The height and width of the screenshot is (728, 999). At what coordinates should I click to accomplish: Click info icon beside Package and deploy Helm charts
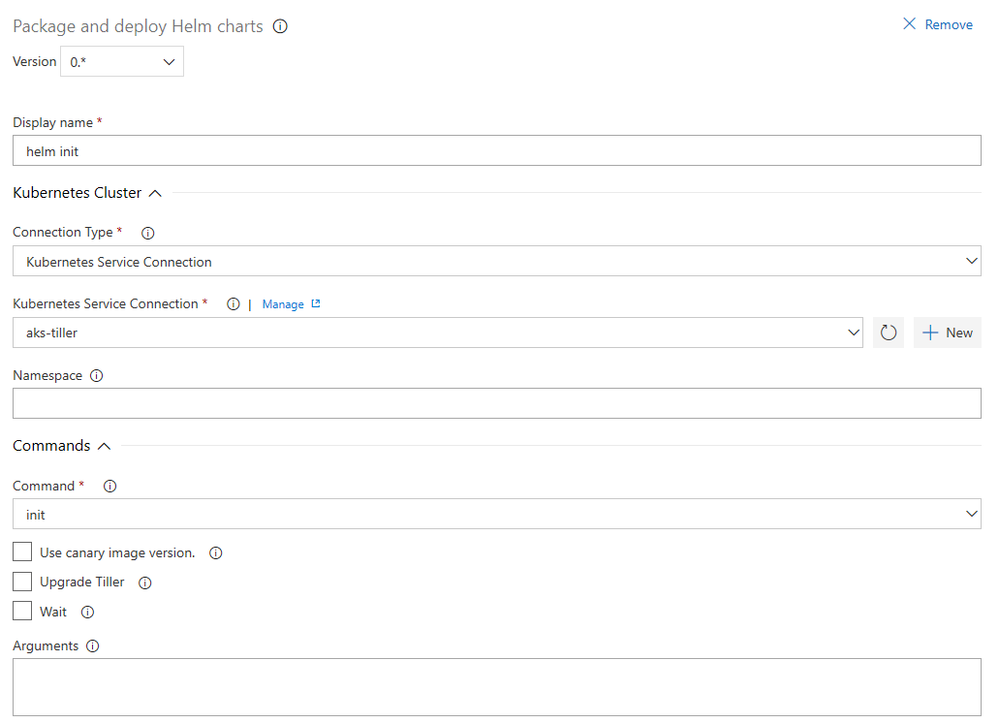[x=280, y=26]
